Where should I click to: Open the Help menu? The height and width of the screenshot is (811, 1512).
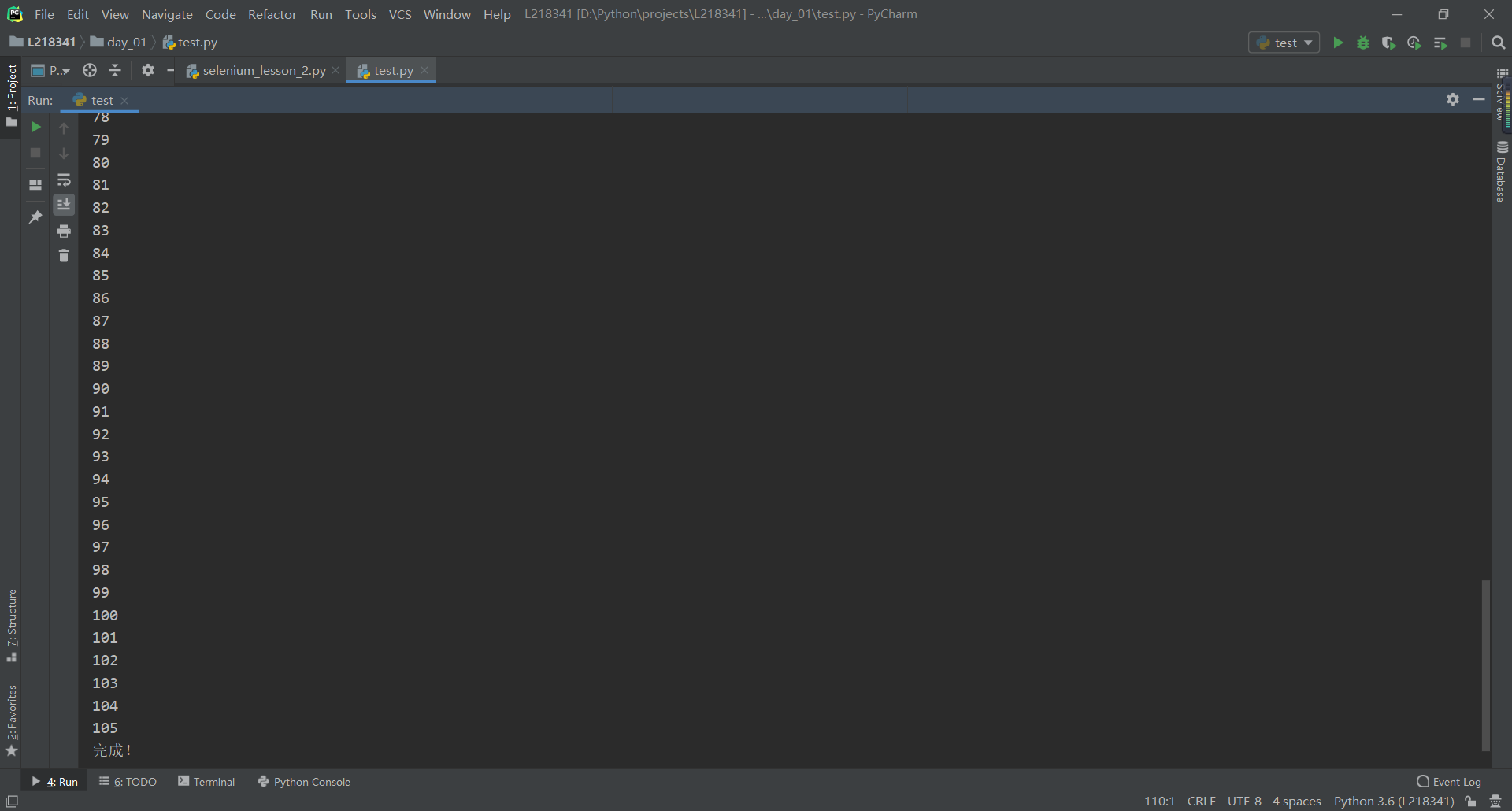497,14
